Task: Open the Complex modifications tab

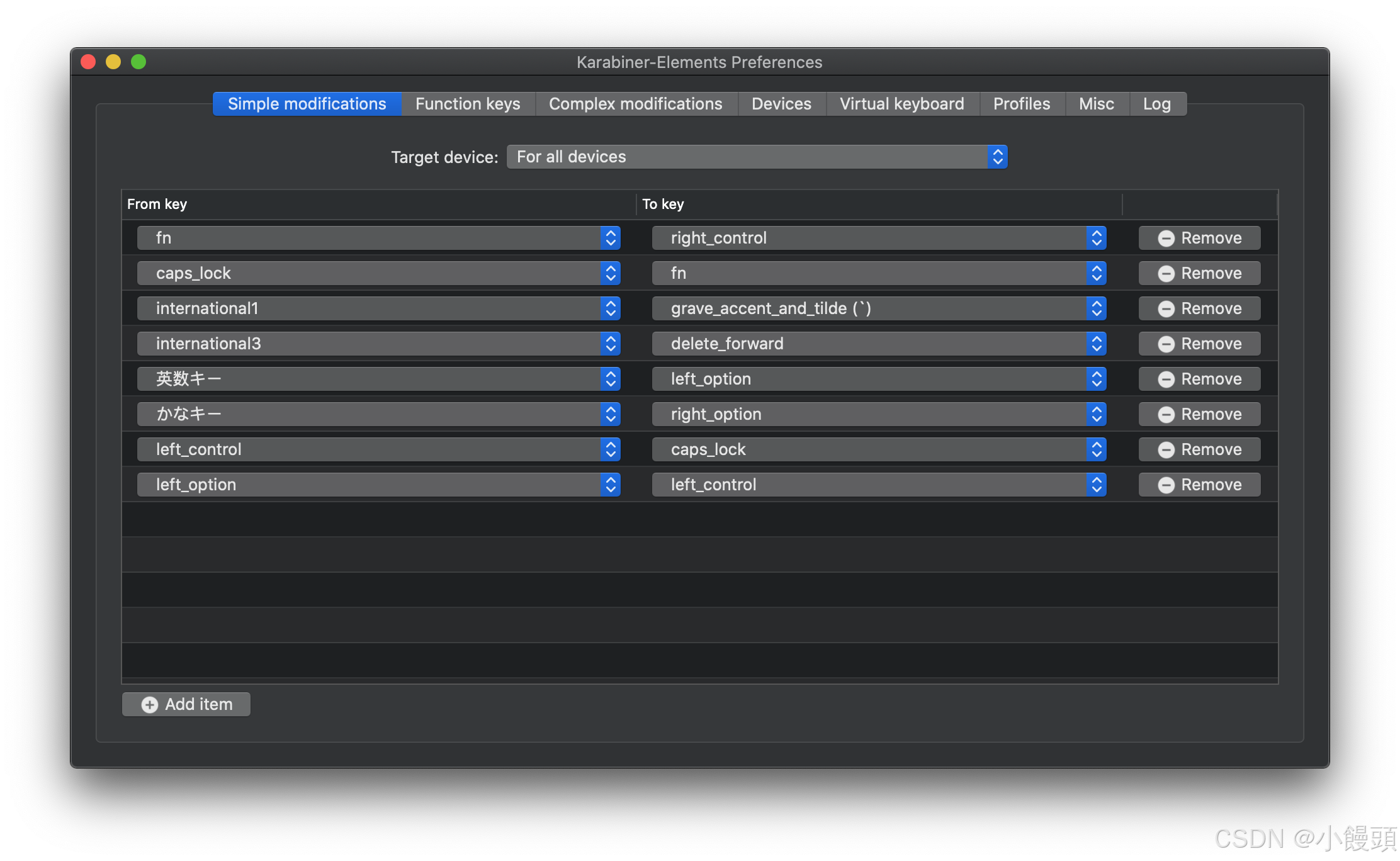Action: [636, 104]
